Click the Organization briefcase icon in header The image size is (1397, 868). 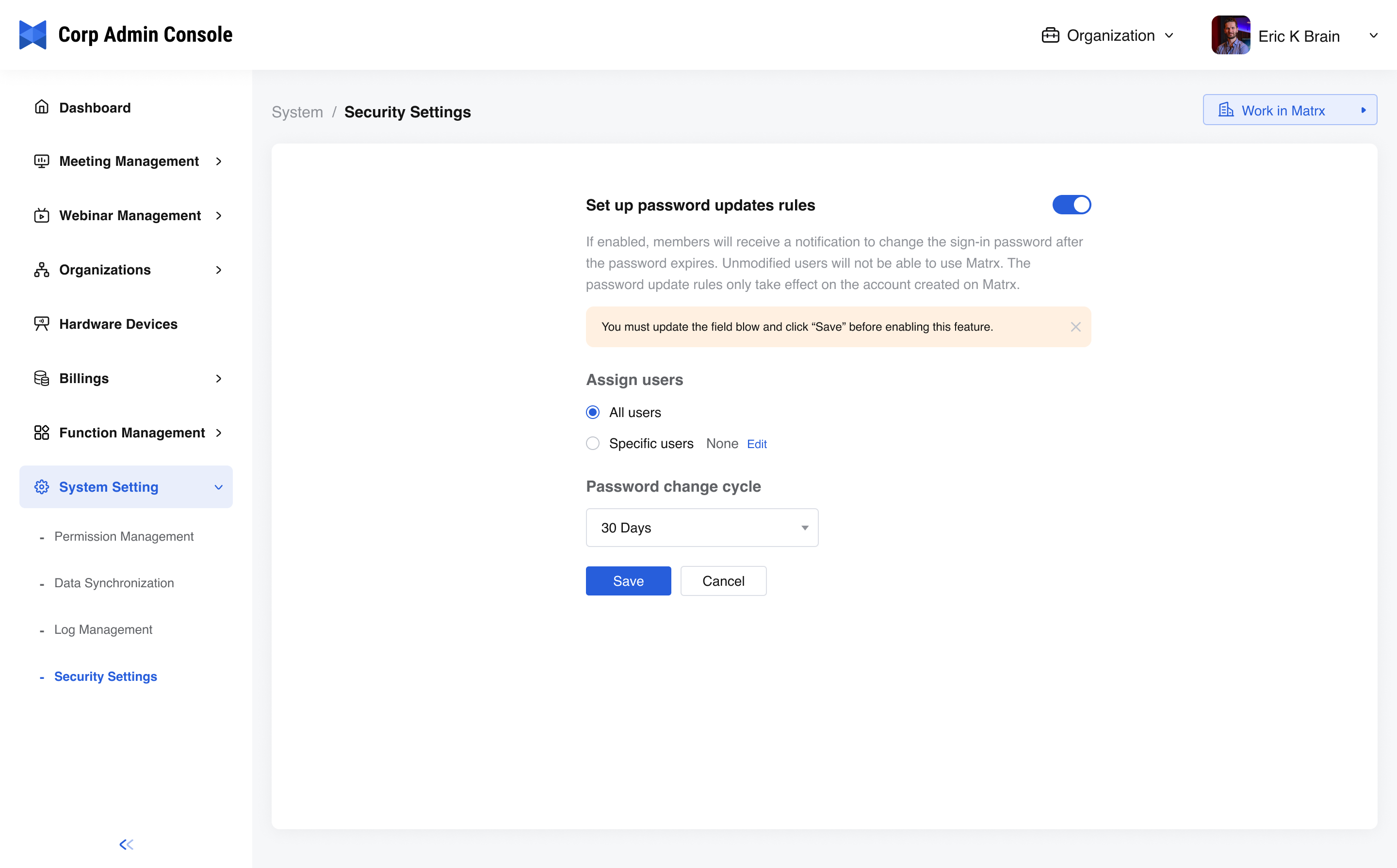point(1050,35)
